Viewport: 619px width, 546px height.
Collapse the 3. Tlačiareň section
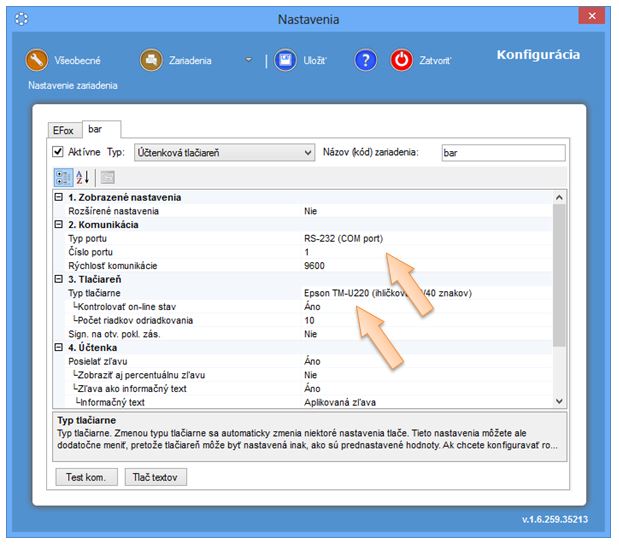[x=59, y=279]
